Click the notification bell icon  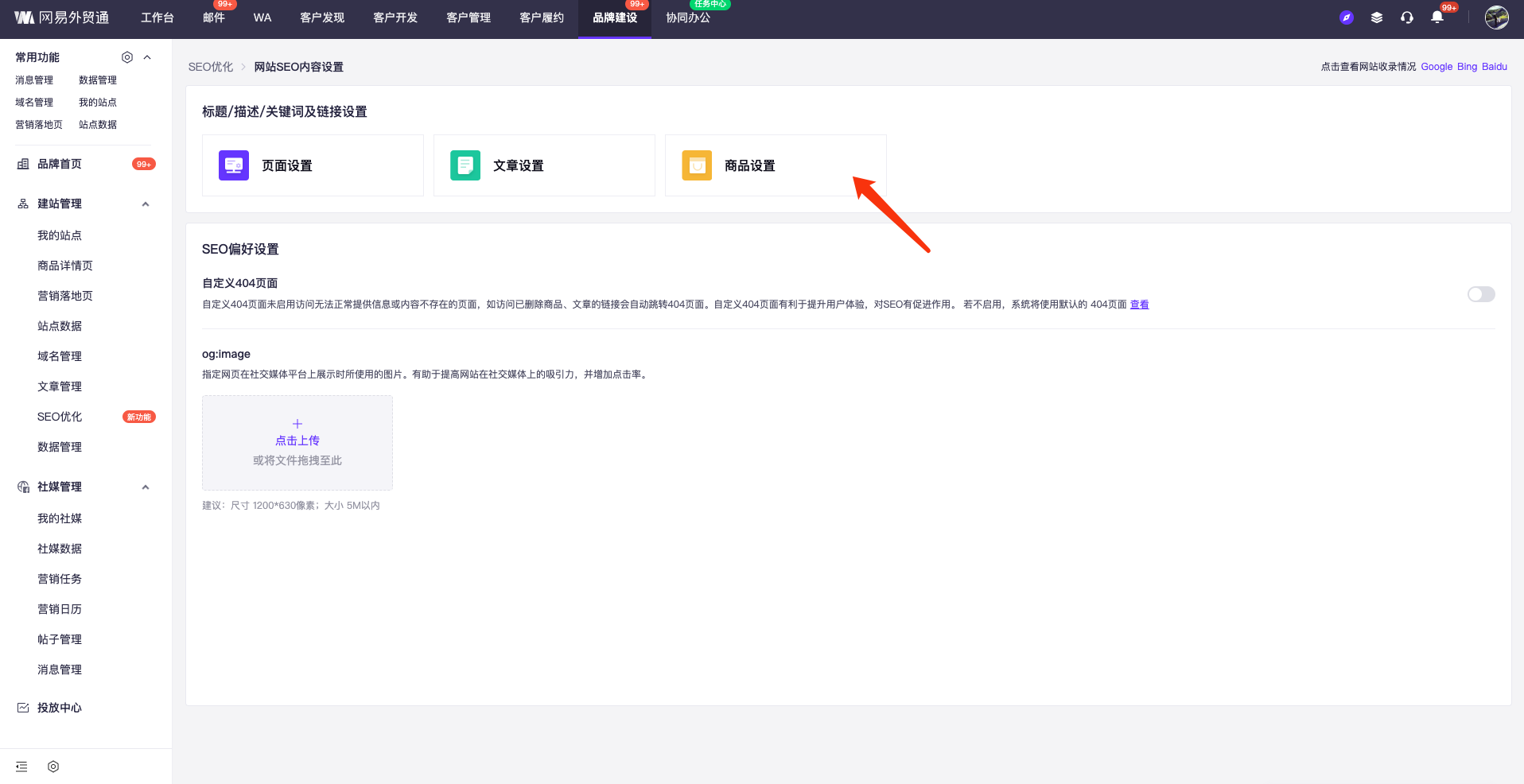click(x=1437, y=17)
